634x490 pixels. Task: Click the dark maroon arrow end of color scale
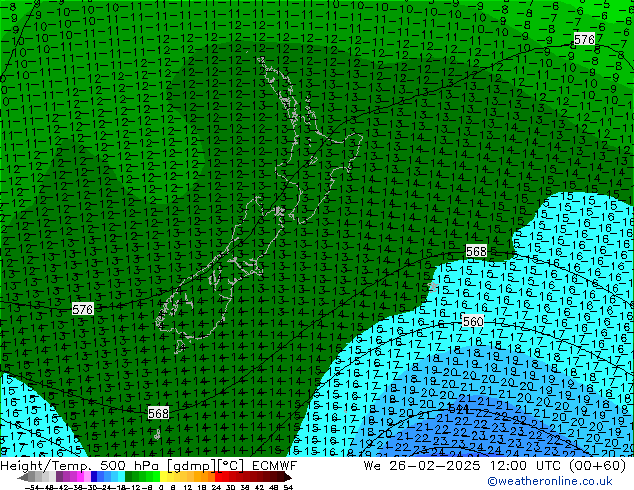(287, 477)
